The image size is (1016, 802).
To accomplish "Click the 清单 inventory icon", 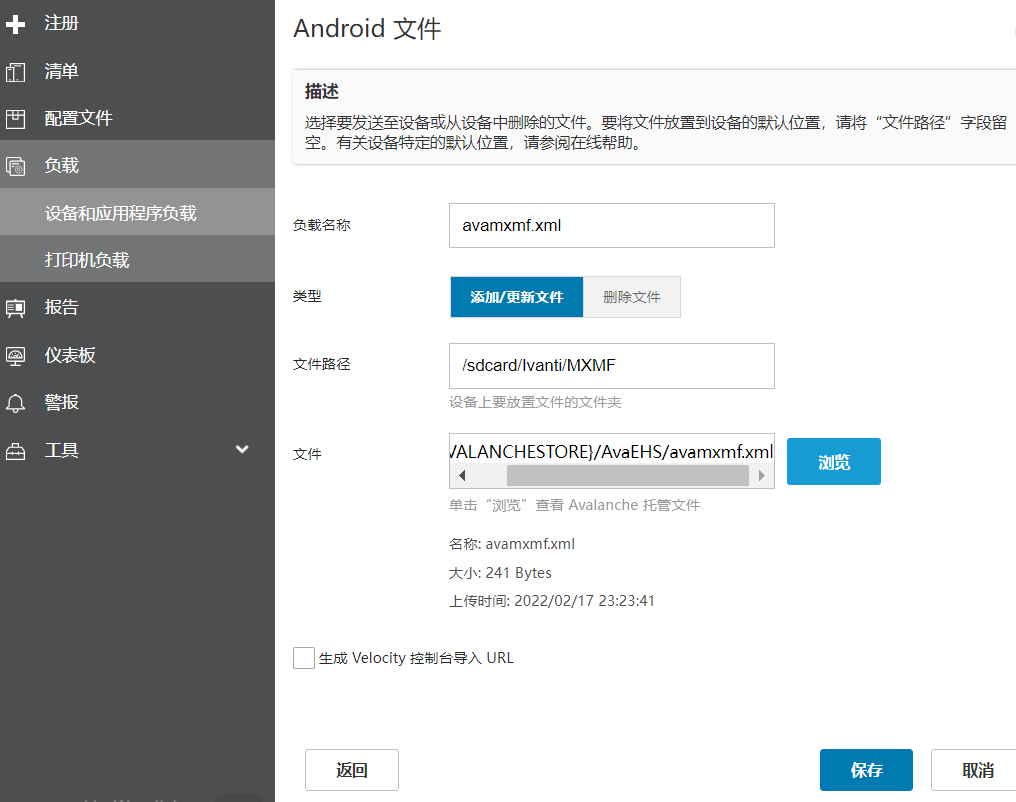I will tap(16, 72).
